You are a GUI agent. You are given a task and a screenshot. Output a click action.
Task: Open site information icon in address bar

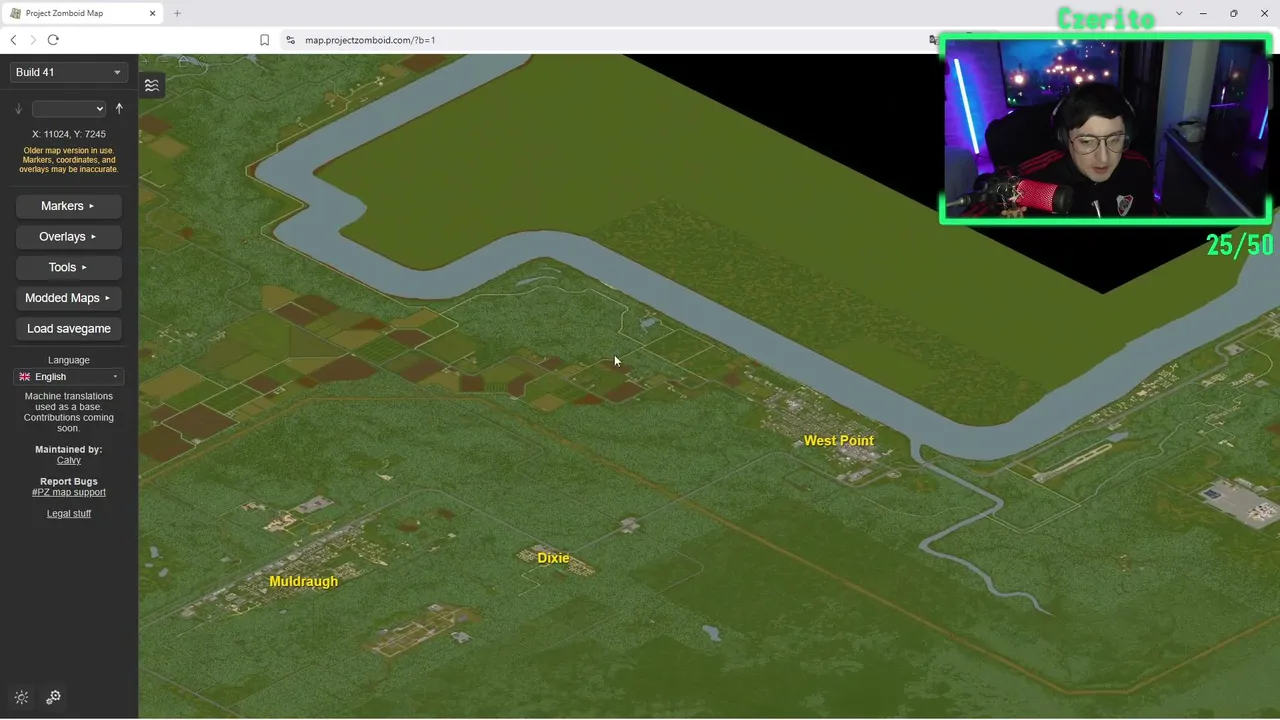point(290,40)
